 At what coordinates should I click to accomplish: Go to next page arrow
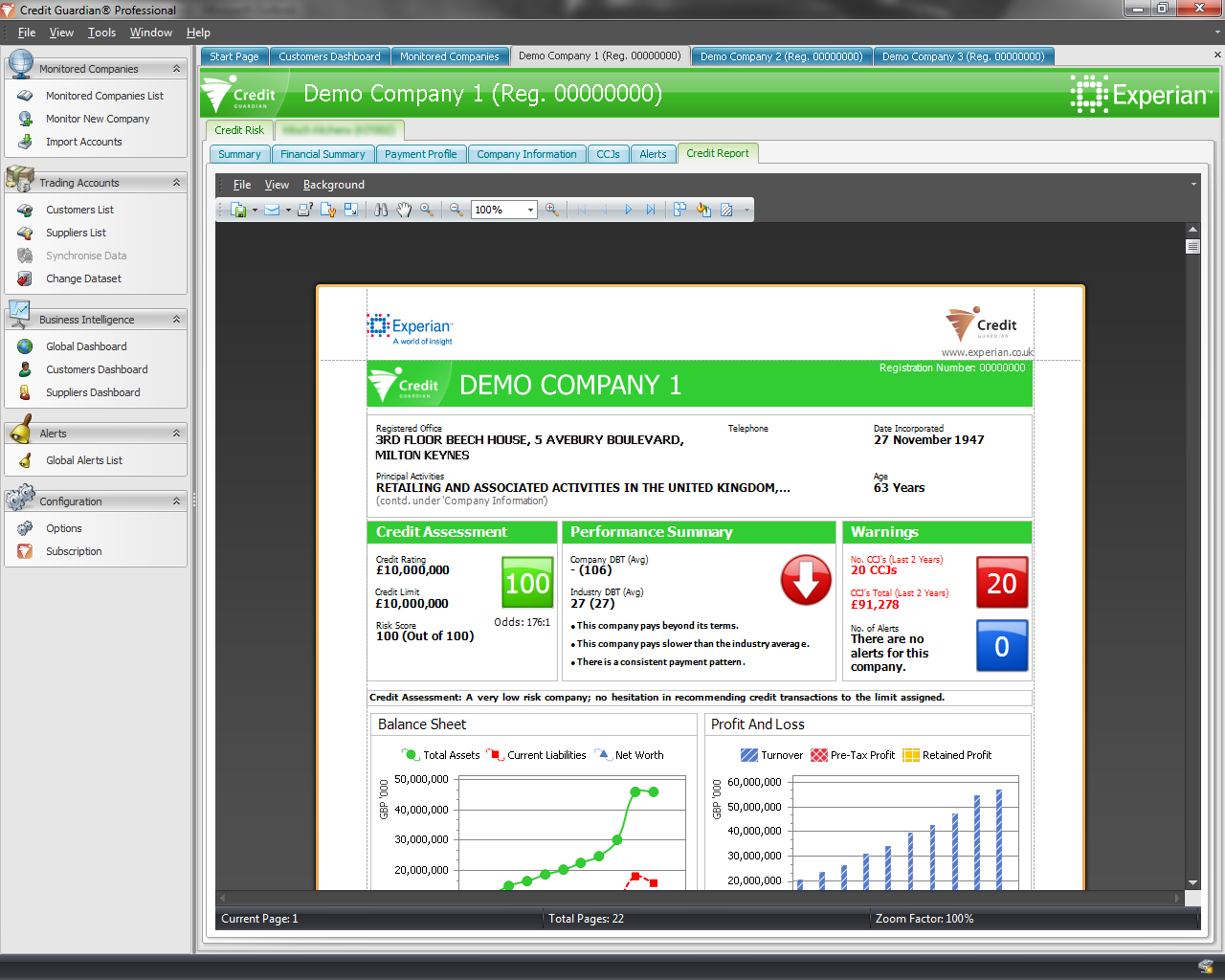[x=628, y=210]
